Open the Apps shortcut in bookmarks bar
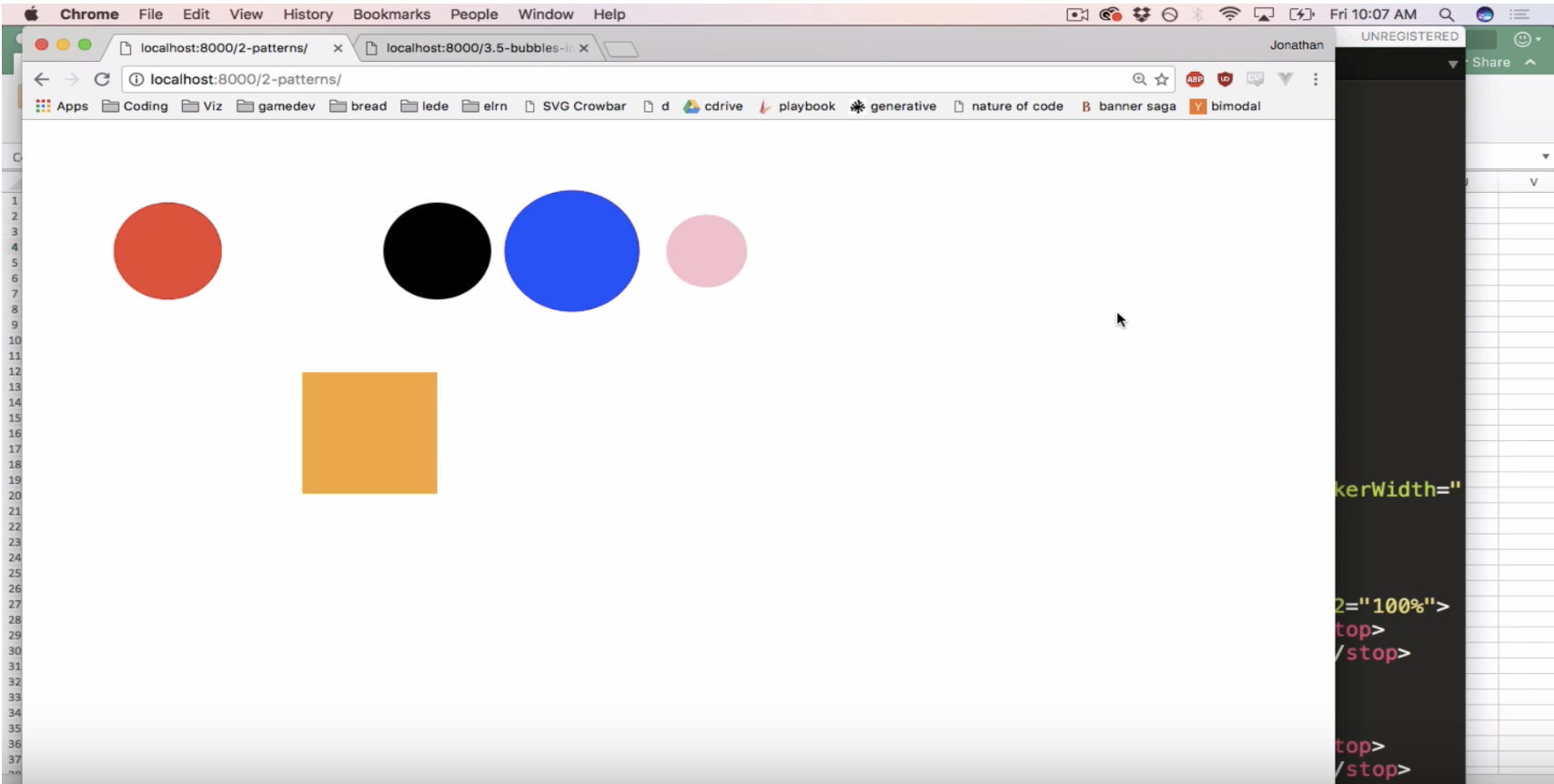This screenshot has width=1554, height=784. tap(62, 106)
